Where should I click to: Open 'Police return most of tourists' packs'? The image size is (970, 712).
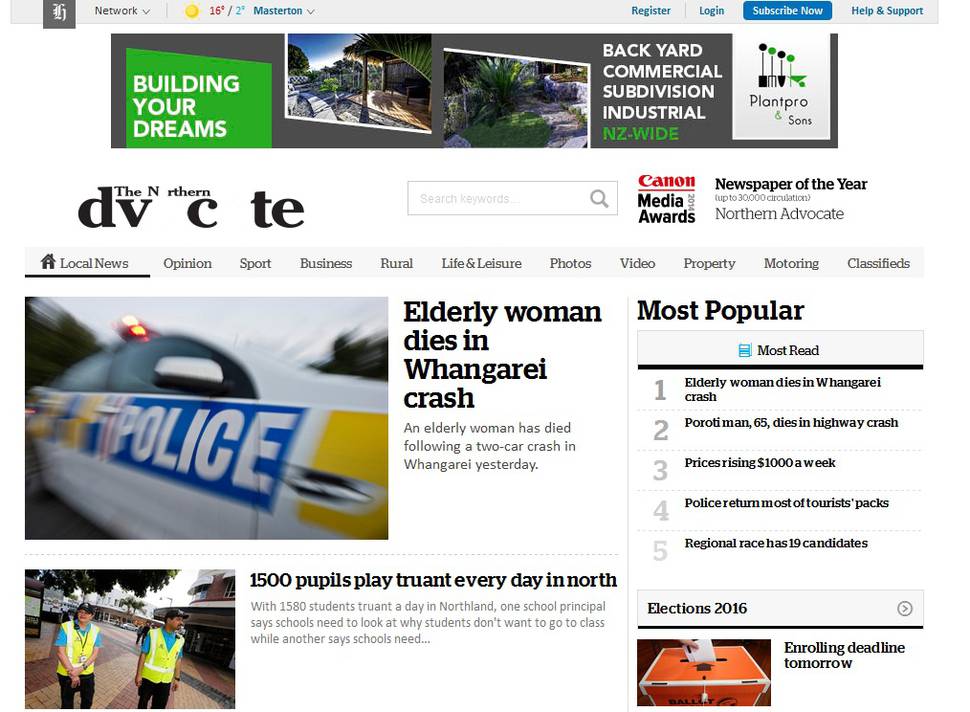click(x=786, y=503)
